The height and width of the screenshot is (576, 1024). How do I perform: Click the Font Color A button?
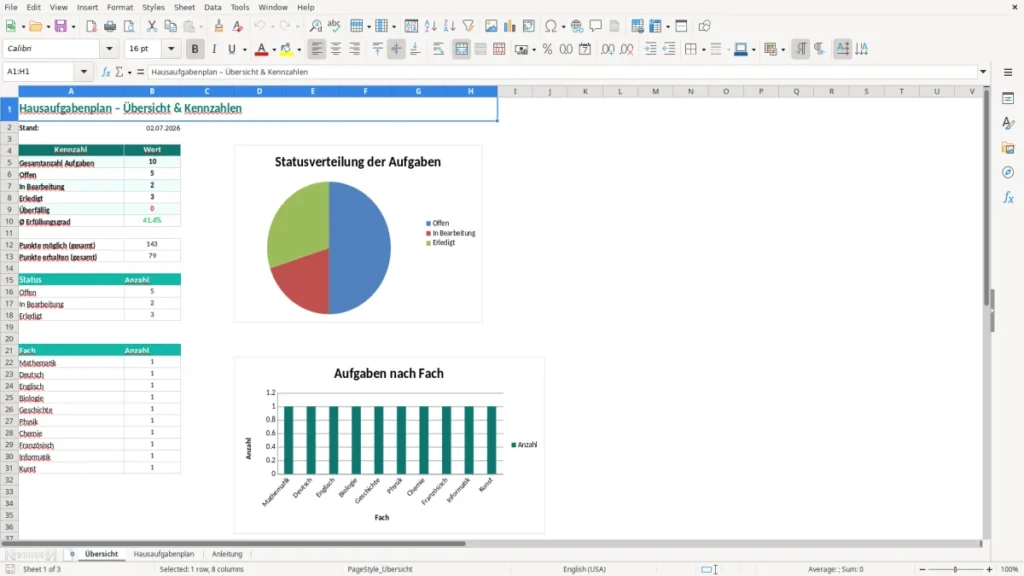[261, 49]
